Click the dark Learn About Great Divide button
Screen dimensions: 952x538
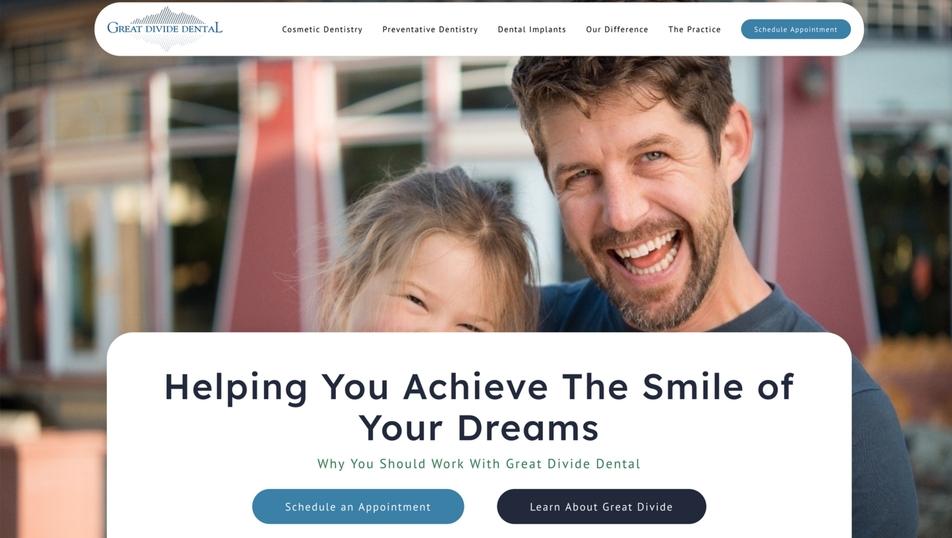tap(601, 506)
